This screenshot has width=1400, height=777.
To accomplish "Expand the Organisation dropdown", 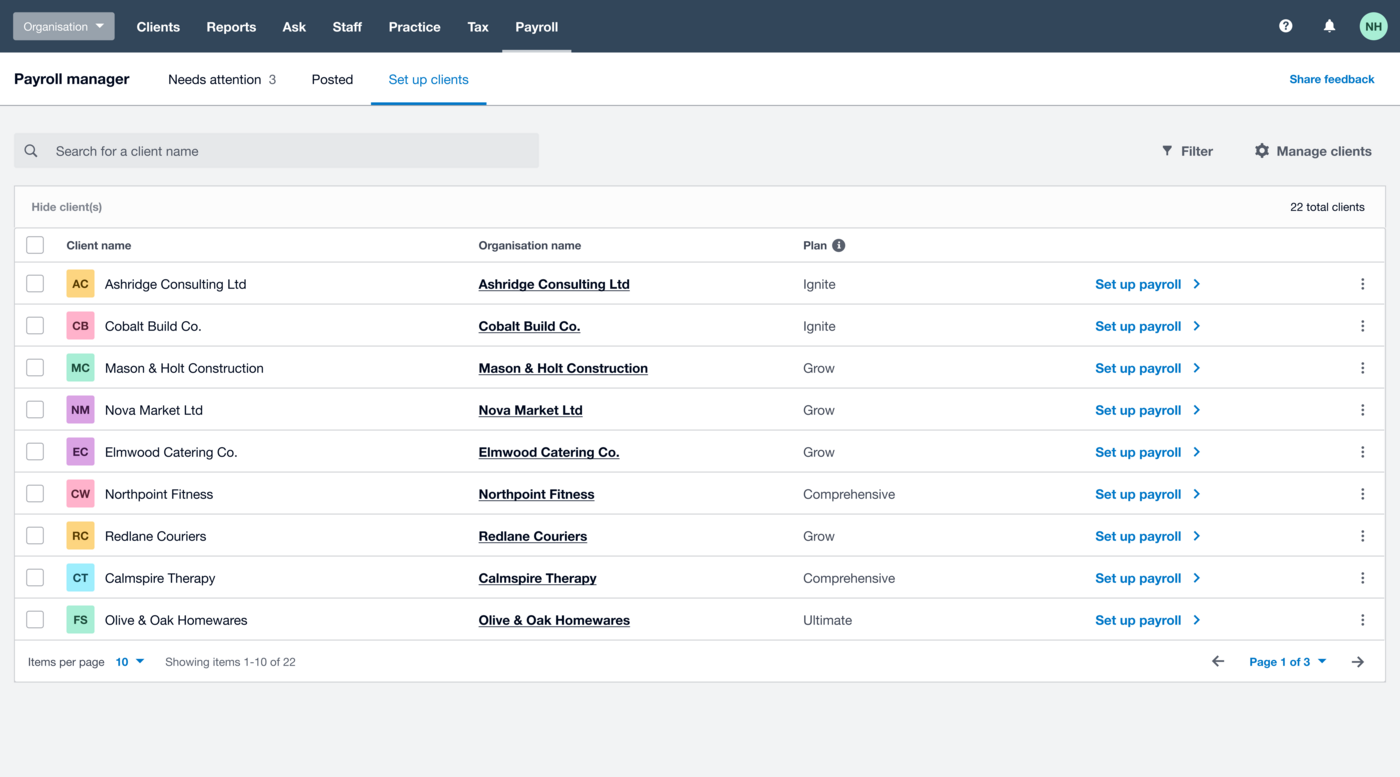I will (x=64, y=27).
